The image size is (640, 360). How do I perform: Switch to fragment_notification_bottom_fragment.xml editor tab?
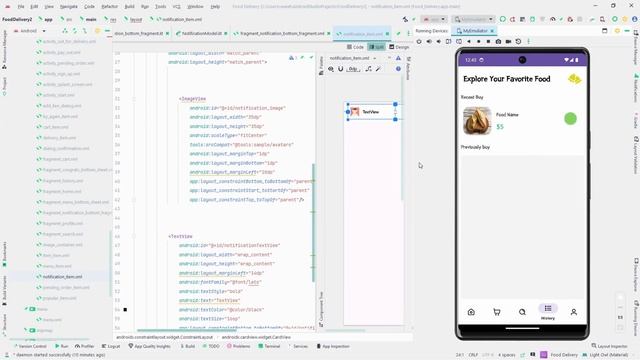[x=282, y=33]
